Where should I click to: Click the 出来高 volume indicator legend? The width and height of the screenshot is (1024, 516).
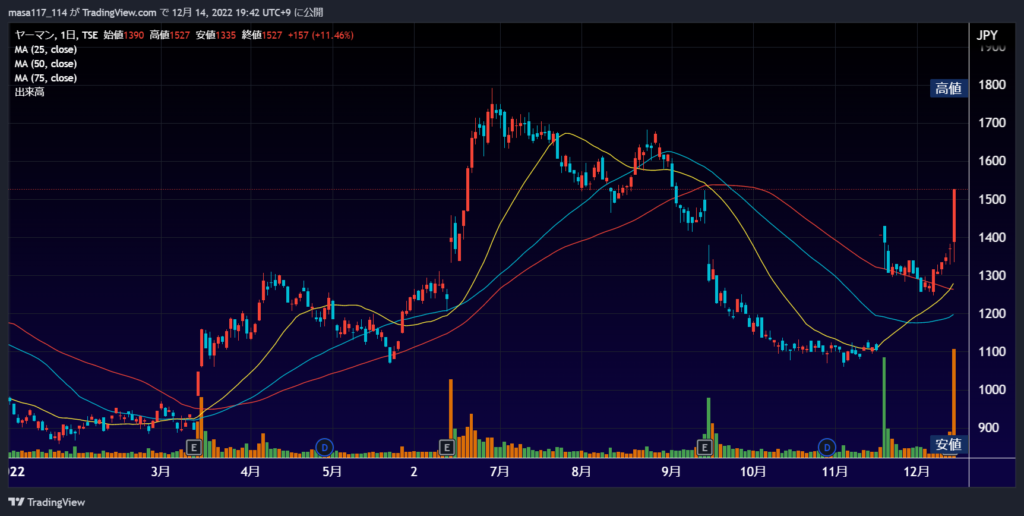(29, 92)
